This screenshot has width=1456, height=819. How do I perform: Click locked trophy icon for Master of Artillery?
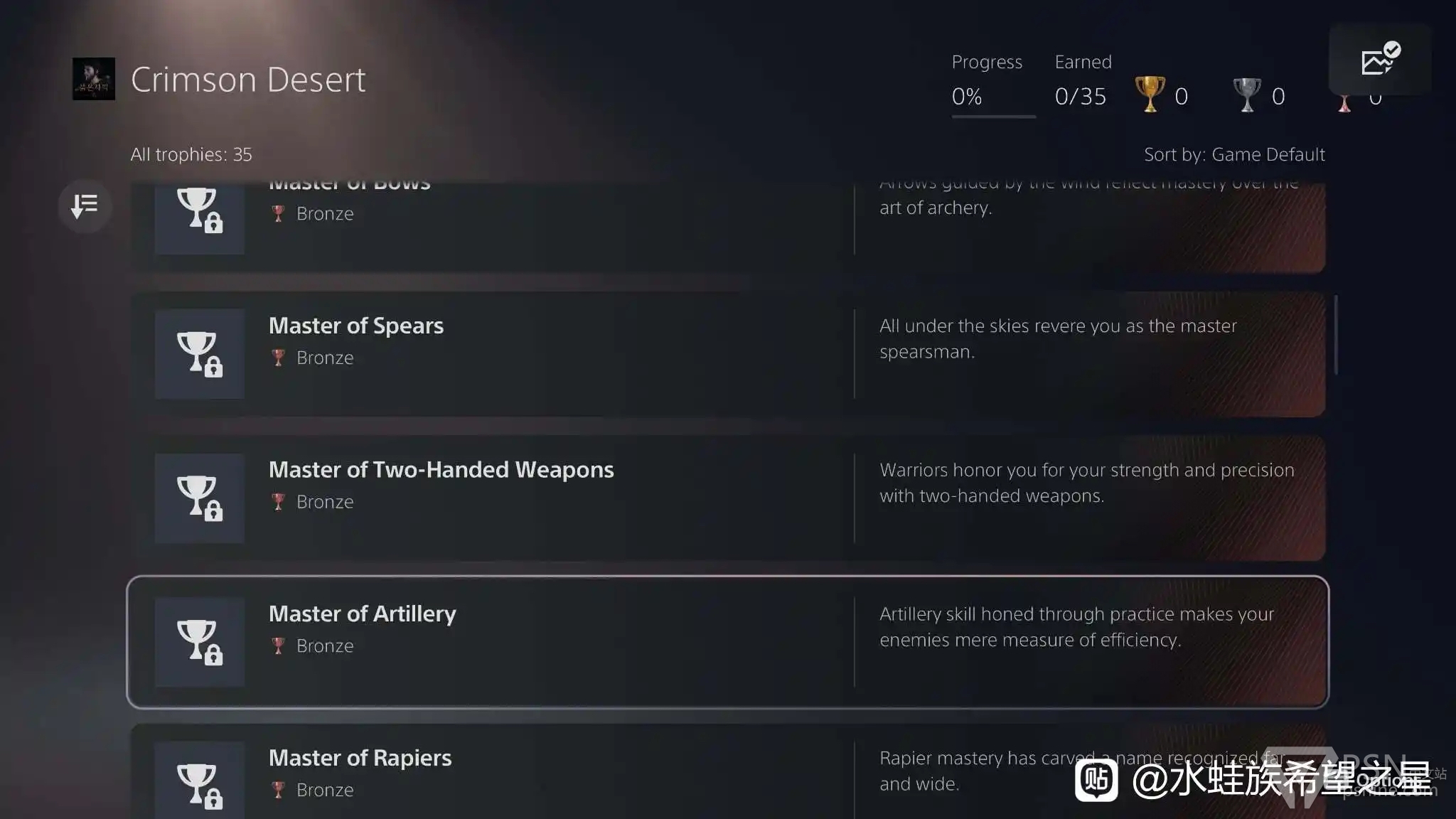click(200, 642)
